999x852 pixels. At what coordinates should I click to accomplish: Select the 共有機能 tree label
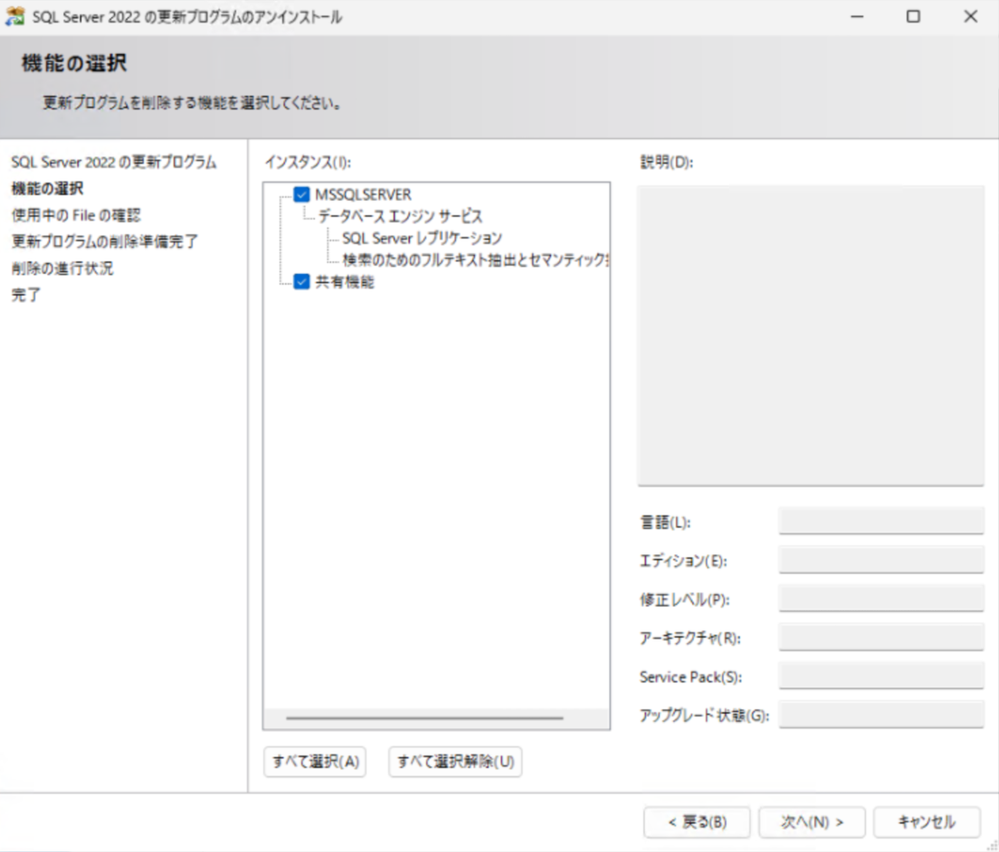click(x=345, y=282)
